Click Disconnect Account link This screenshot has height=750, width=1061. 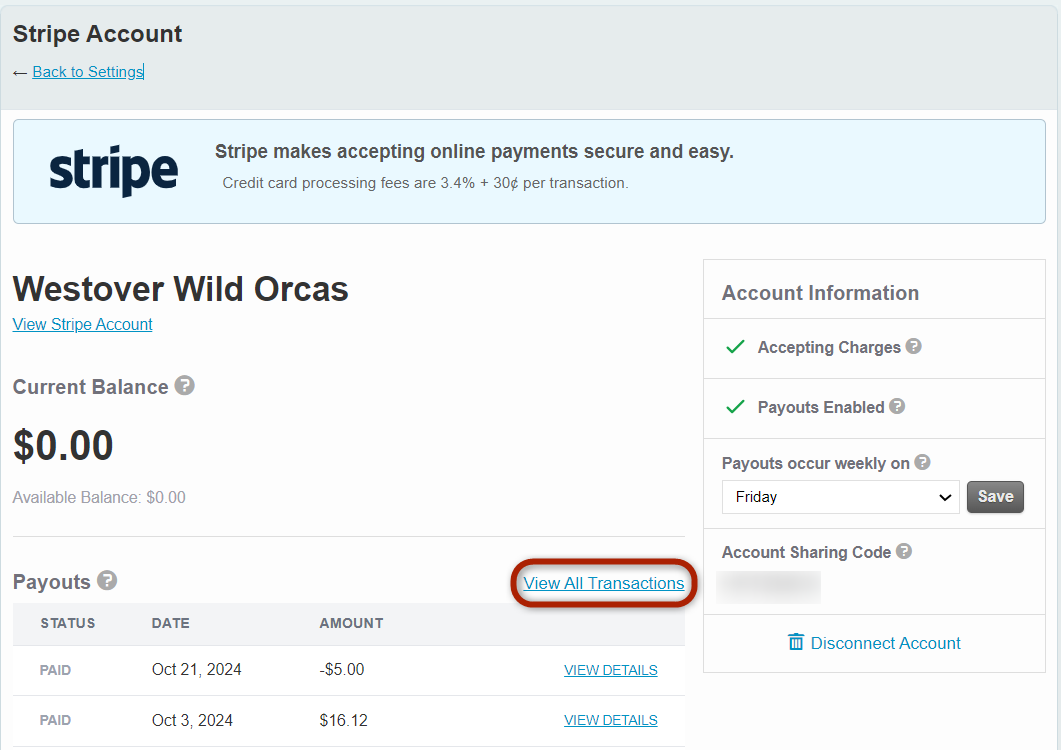point(886,643)
